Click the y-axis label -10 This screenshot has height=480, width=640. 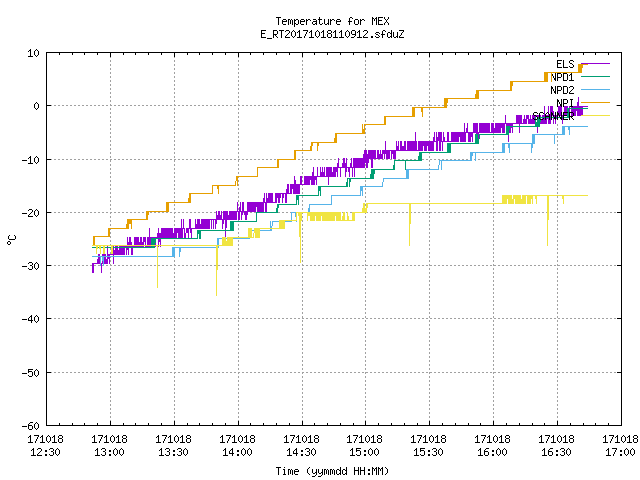click(31, 160)
